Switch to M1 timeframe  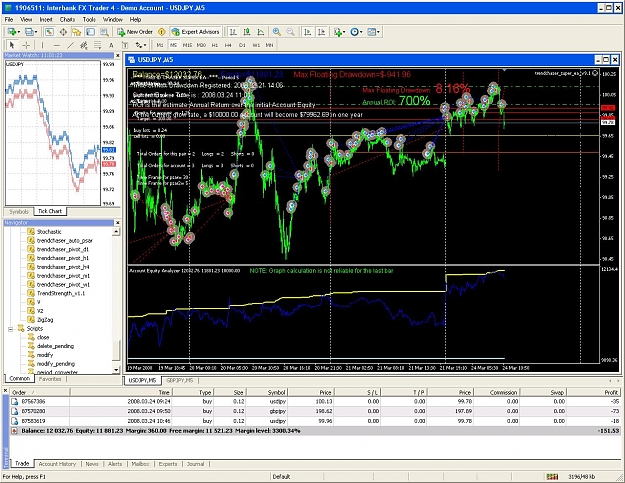[160, 45]
